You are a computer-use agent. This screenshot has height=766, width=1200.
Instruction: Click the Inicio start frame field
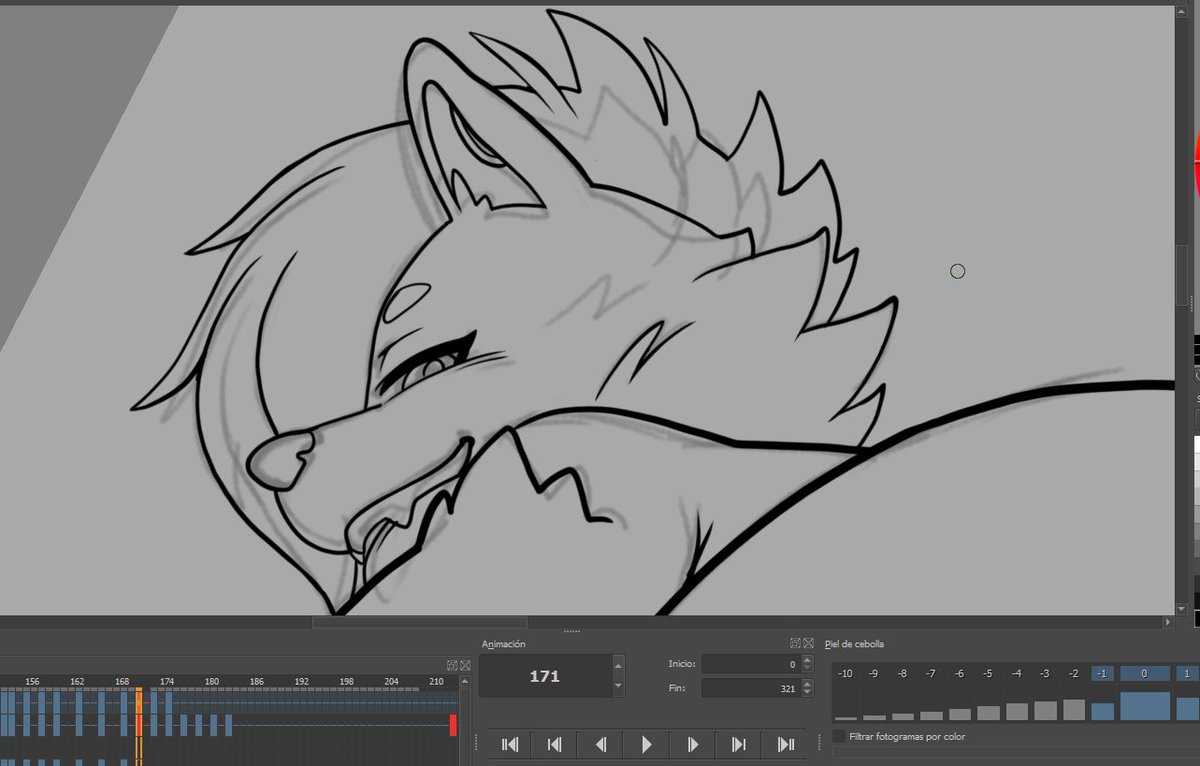pos(750,664)
